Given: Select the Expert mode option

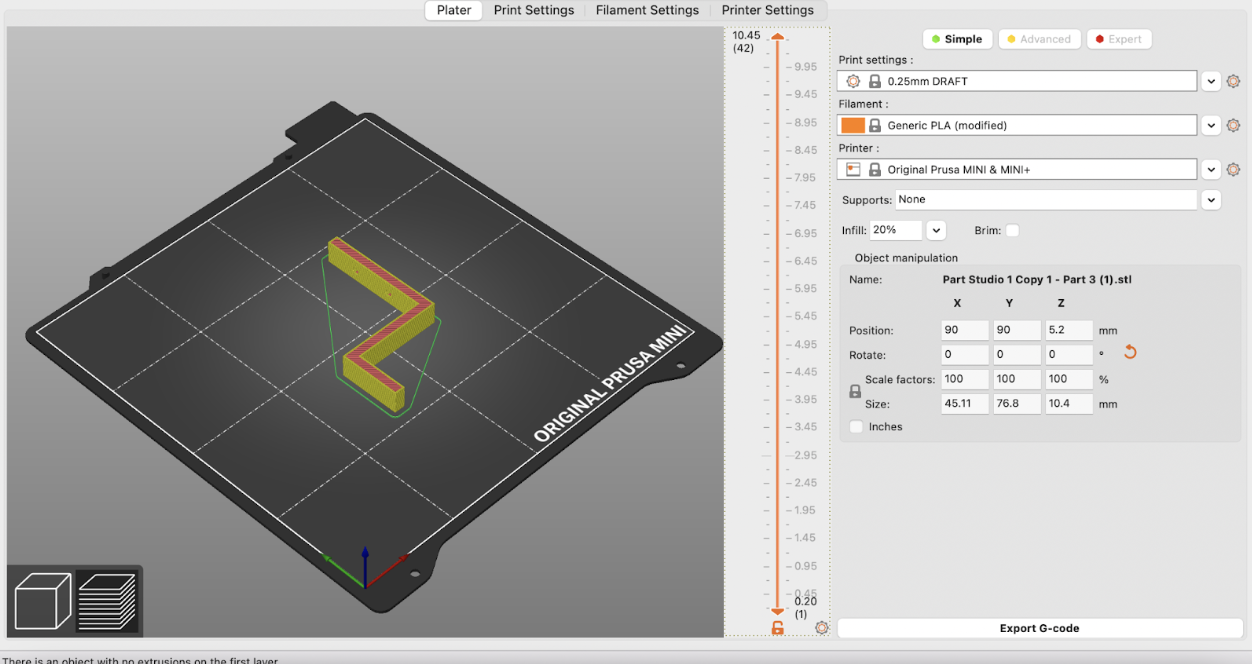Looking at the screenshot, I should pyautogui.click(x=1117, y=39).
